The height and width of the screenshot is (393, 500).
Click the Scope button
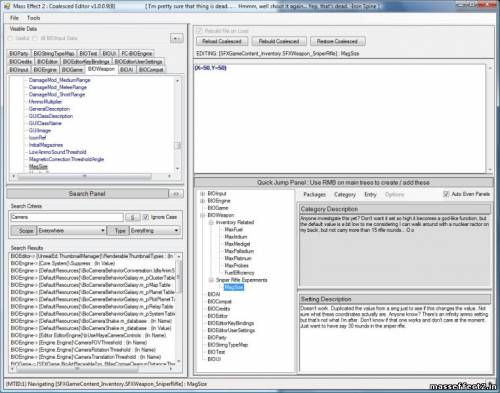click(24, 231)
